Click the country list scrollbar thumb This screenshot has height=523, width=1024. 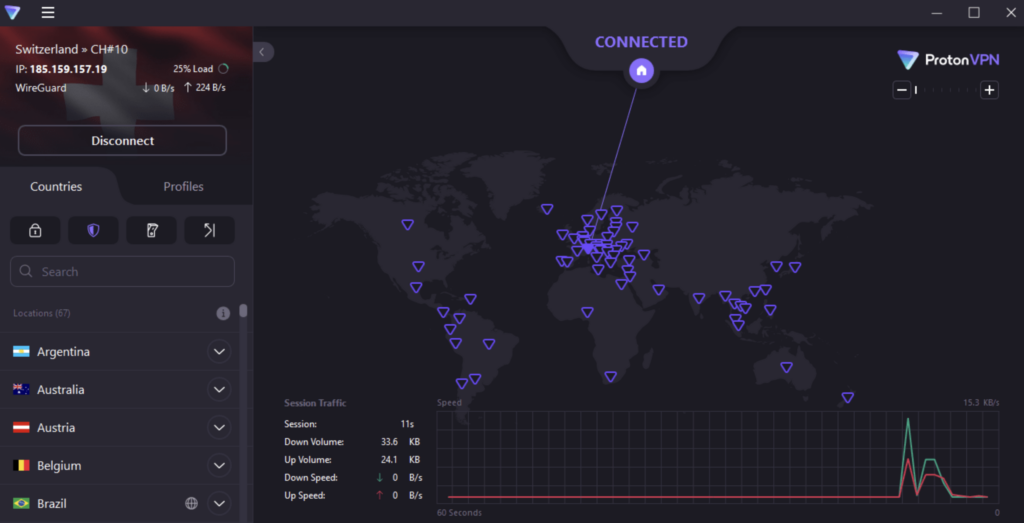click(x=244, y=310)
